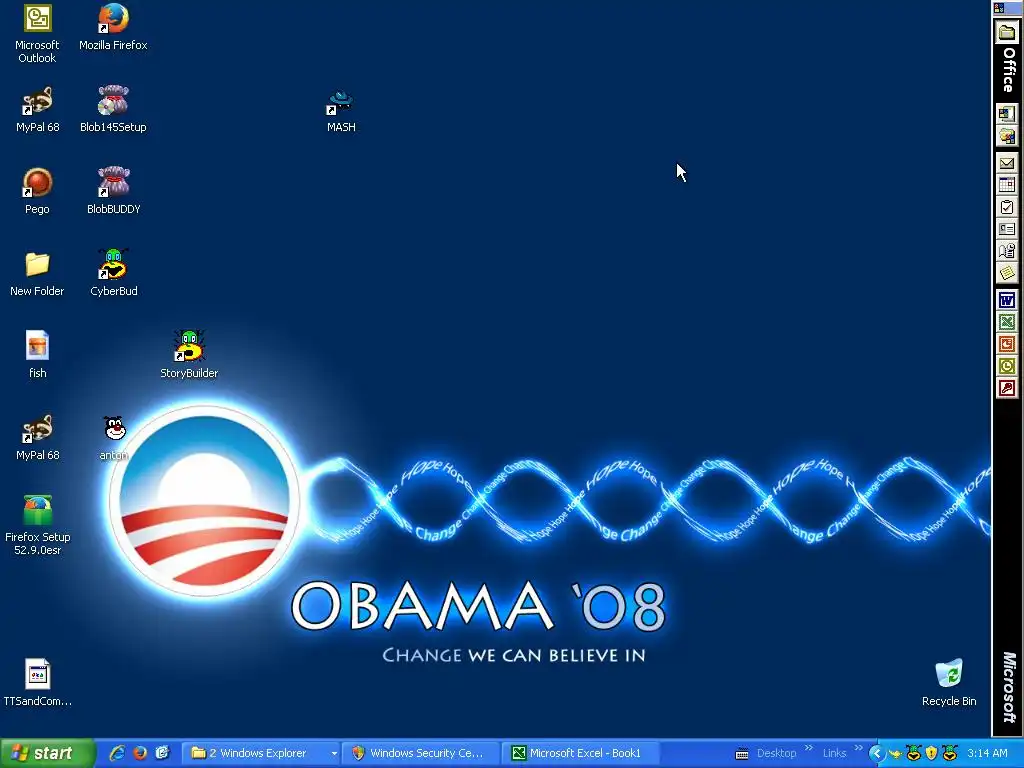Launch Microsoft PowerPoint from Office bar
The image size is (1024, 768).
tap(1006, 344)
